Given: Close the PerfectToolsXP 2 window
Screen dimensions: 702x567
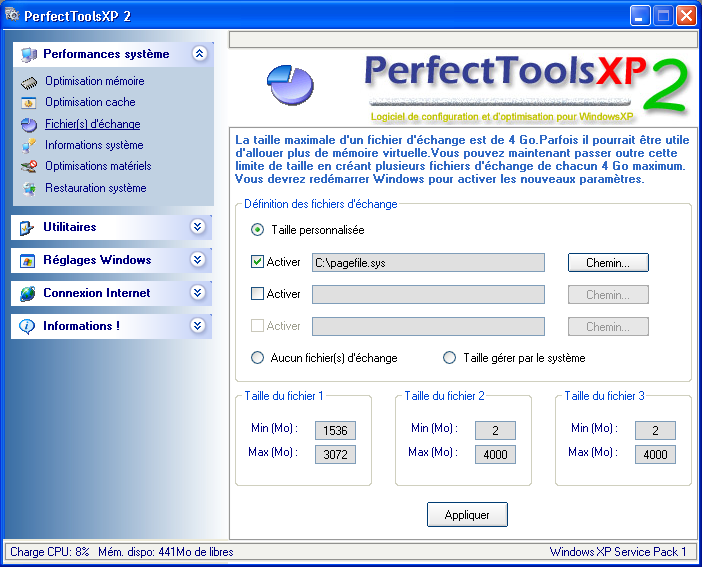Looking at the screenshot, I should pyautogui.click(x=686, y=16).
